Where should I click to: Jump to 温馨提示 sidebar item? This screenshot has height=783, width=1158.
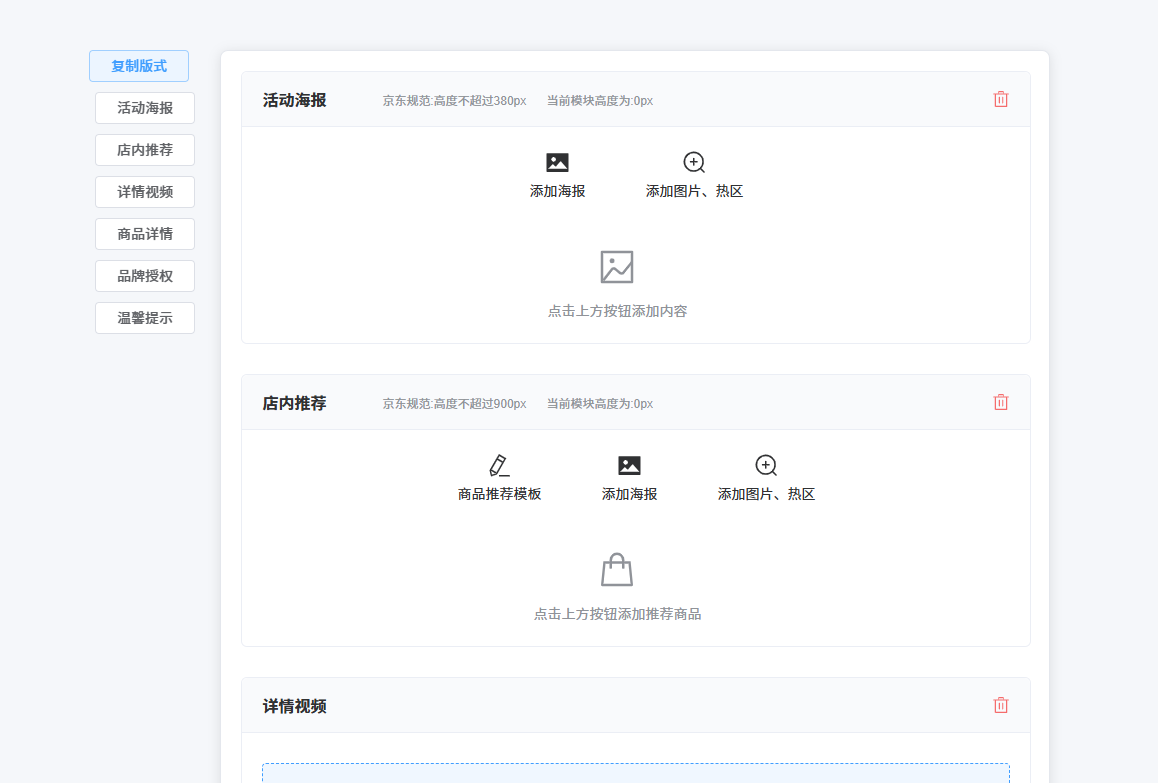tap(145, 318)
